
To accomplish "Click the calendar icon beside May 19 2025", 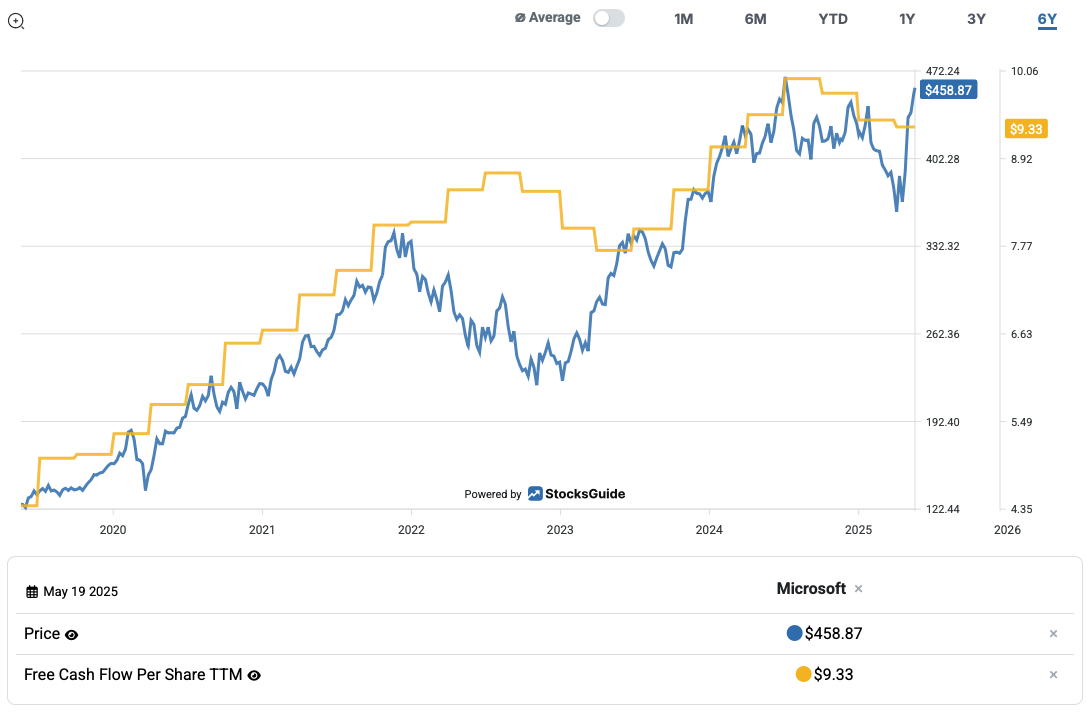I will click(32, 592).
